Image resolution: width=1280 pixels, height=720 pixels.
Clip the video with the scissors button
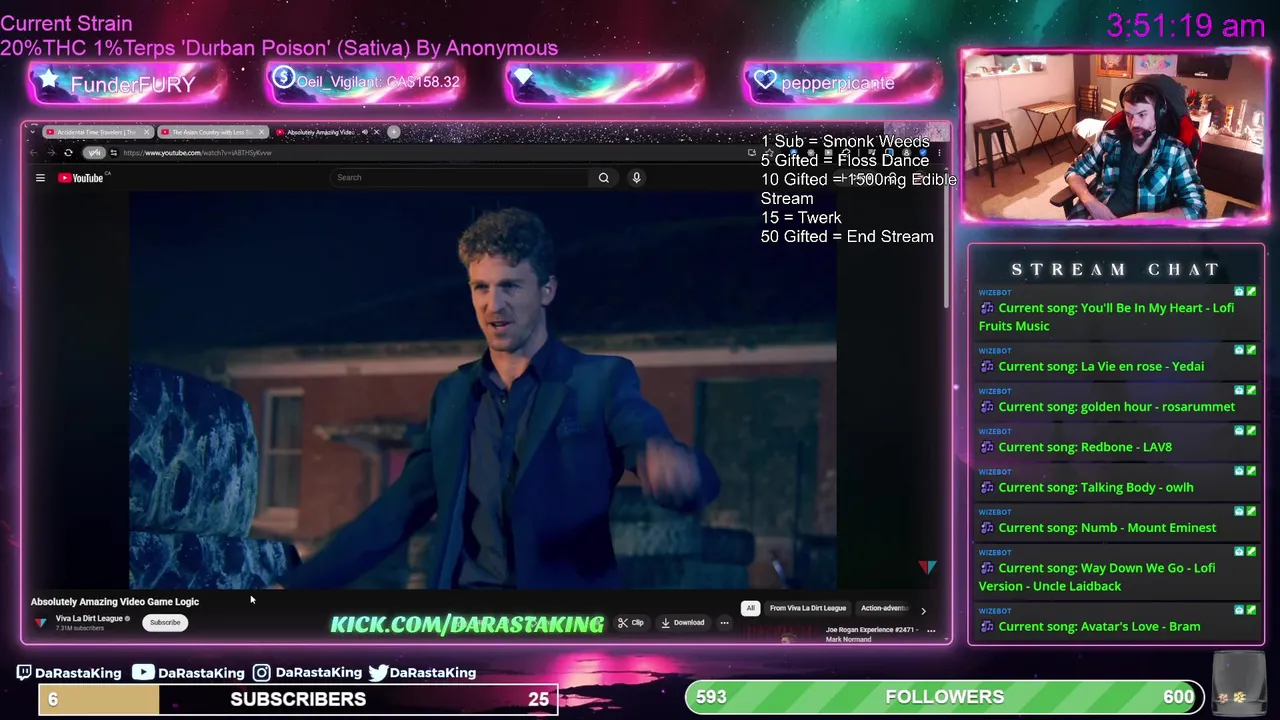(x=630, y=623)
